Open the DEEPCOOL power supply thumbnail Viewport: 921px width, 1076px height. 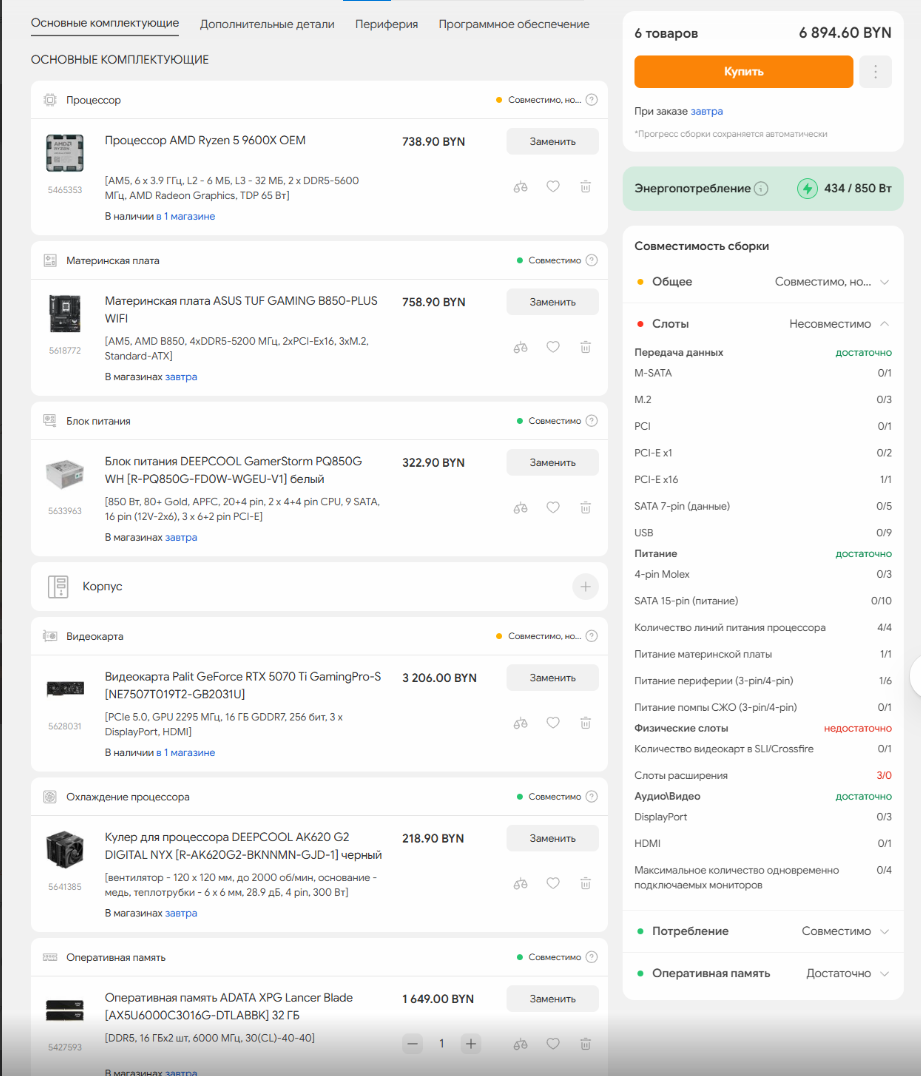65,473
